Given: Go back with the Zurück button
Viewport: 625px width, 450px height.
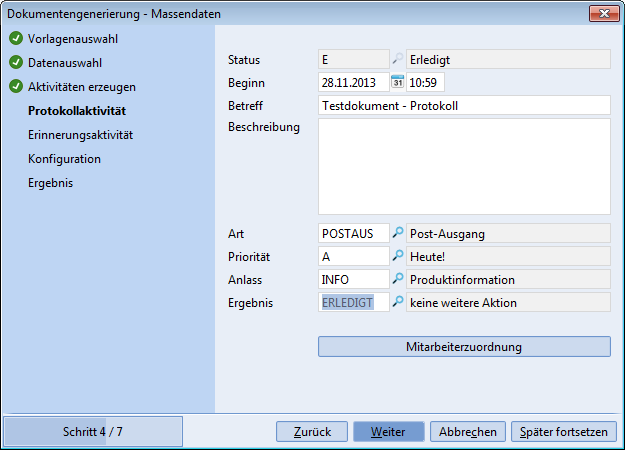Looking at the screenshot, I should [x=313, y=432].
